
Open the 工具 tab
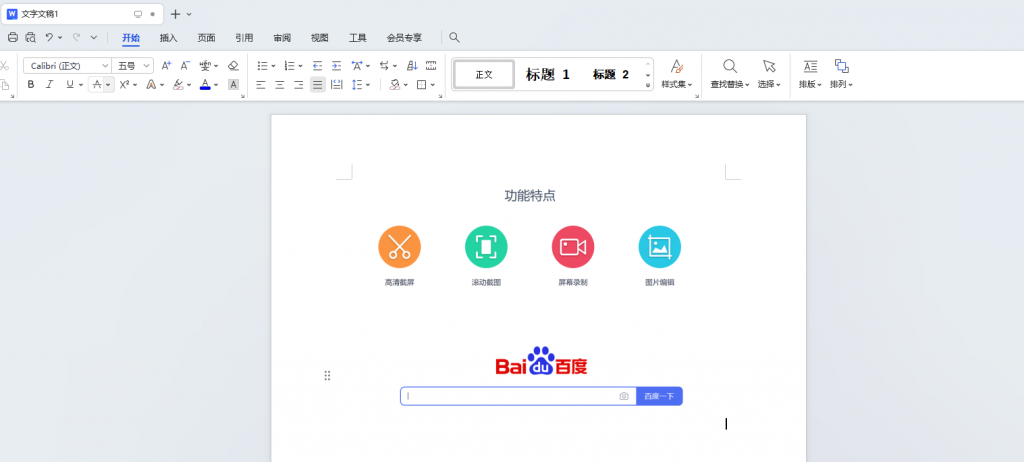coord(357,38)
